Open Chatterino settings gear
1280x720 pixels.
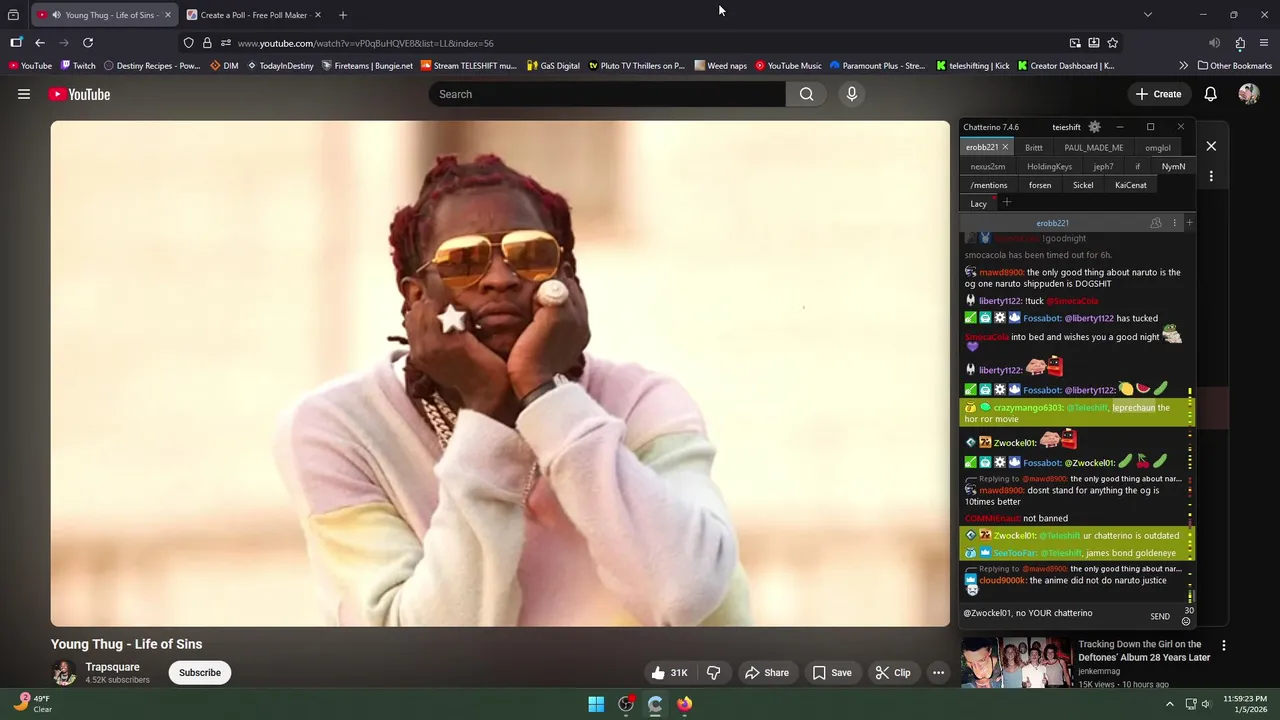(x=1094, y=127)
